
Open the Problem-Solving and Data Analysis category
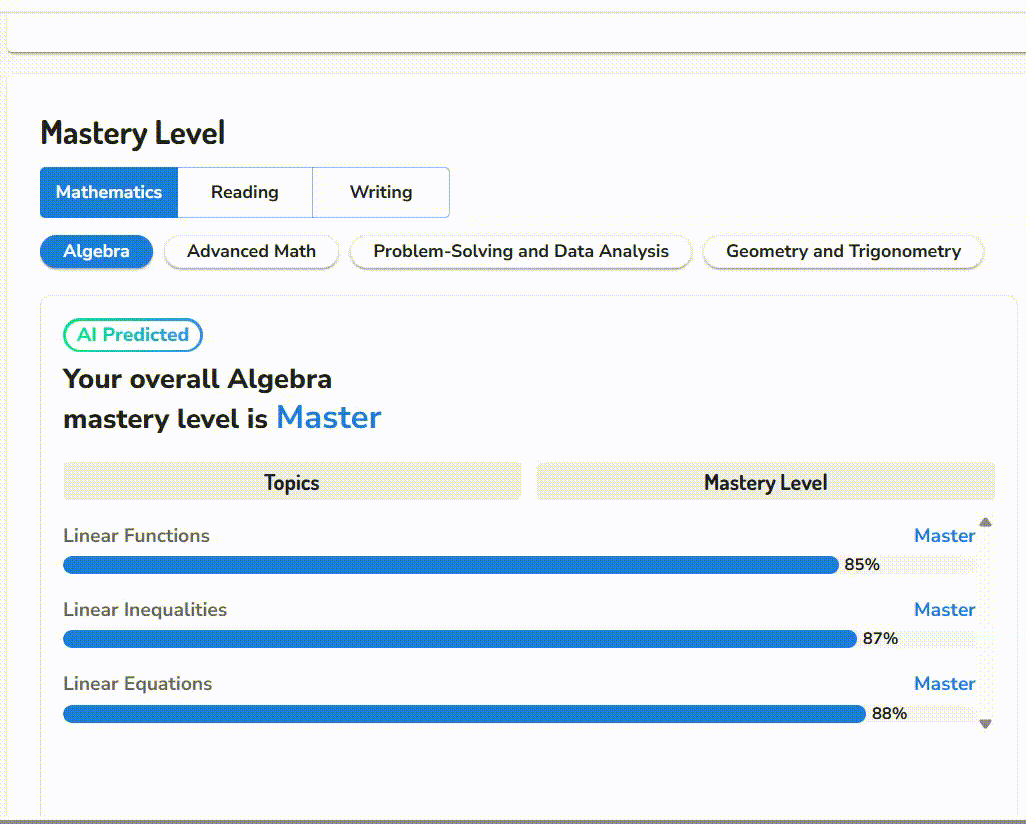(520, 252)
